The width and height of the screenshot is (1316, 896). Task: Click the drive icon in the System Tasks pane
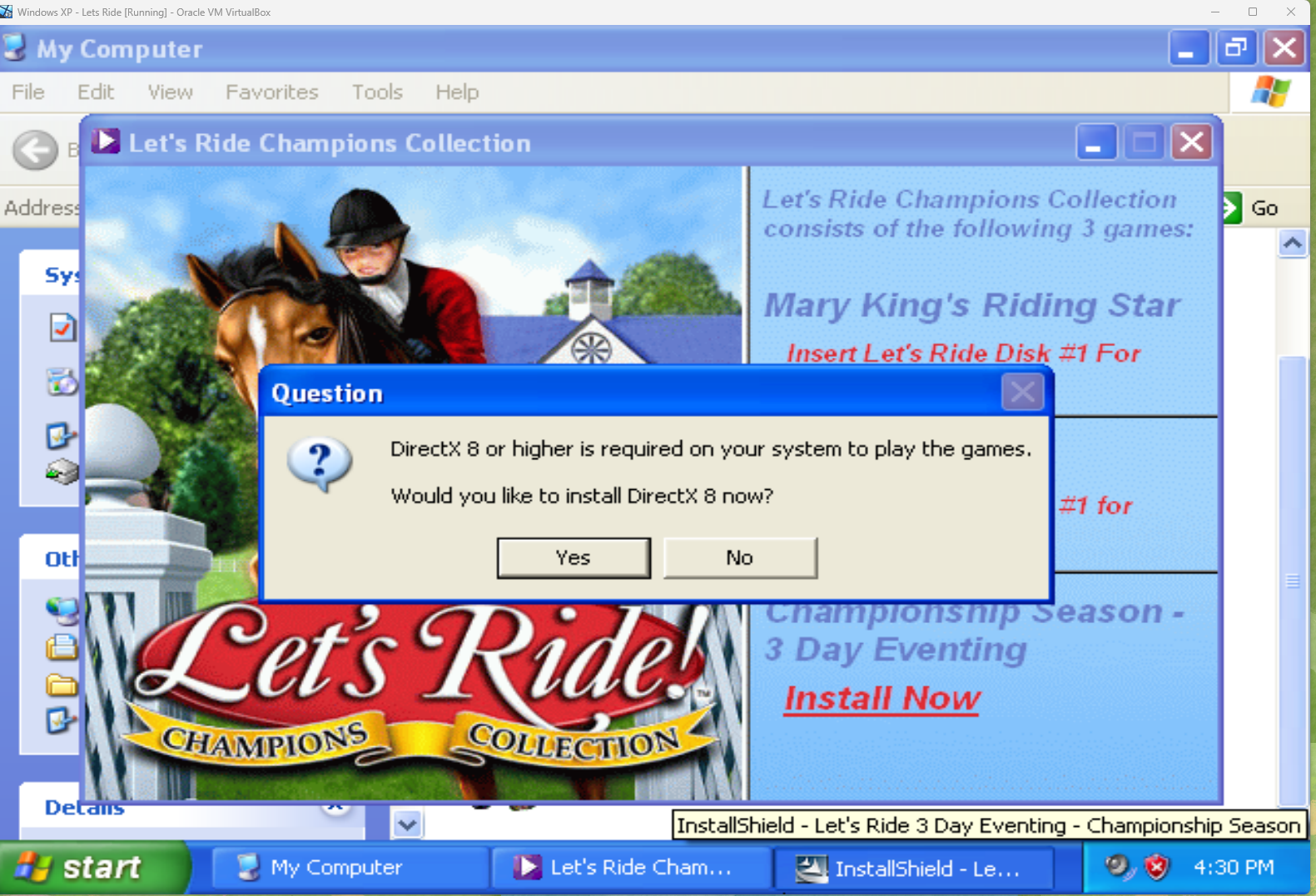(62, 472)
